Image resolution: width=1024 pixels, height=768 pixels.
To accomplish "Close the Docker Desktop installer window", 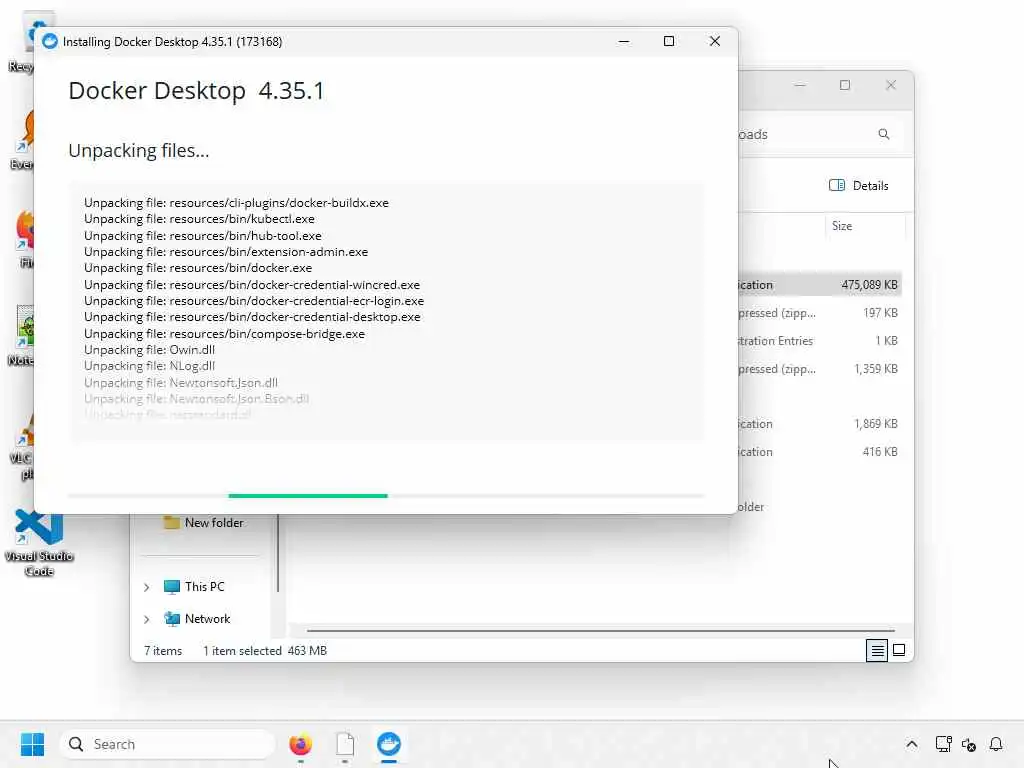I will (x=714, y=42).
